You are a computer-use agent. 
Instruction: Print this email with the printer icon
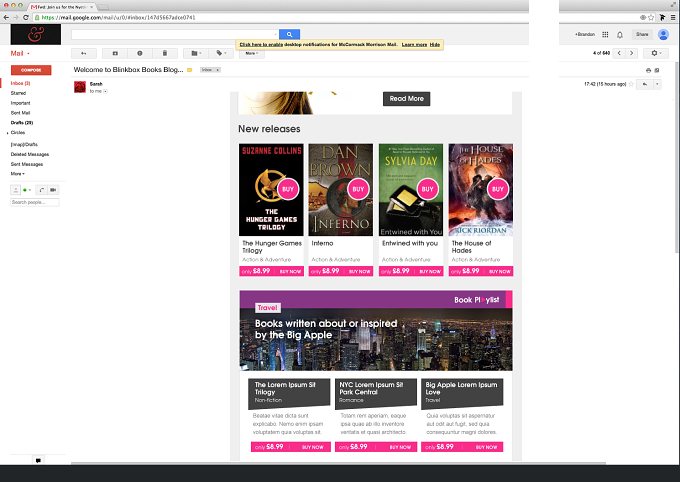648,70
